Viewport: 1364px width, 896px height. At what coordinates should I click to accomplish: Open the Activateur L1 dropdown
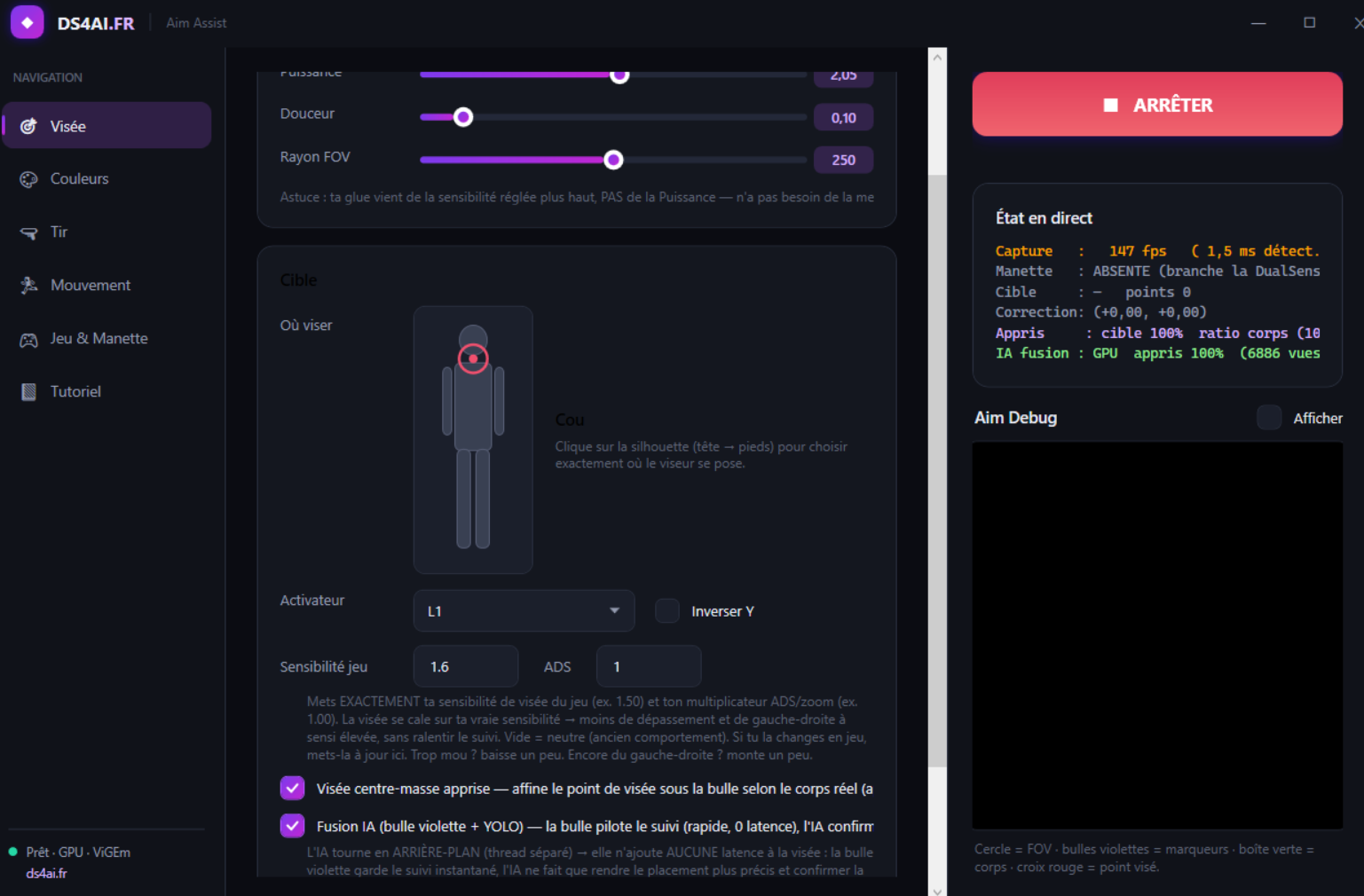pos(524,610)
